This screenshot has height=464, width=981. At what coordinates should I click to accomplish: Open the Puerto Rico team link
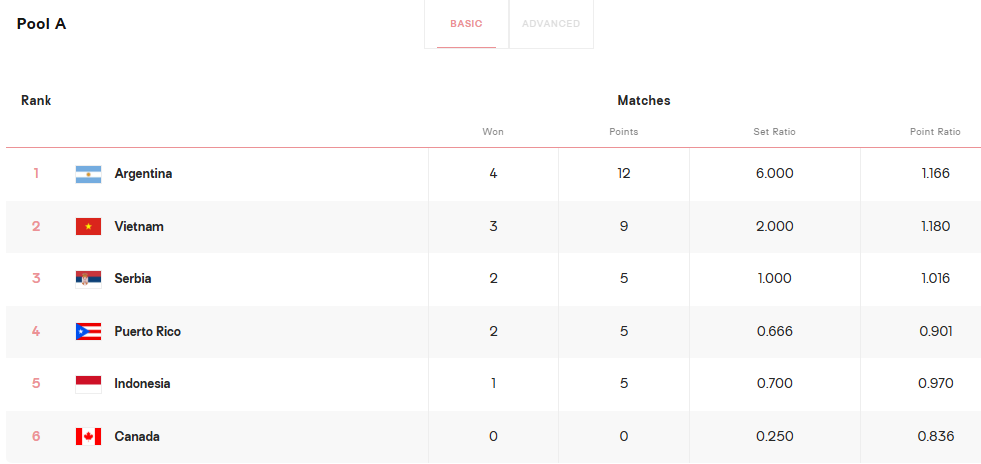point(148,331)
